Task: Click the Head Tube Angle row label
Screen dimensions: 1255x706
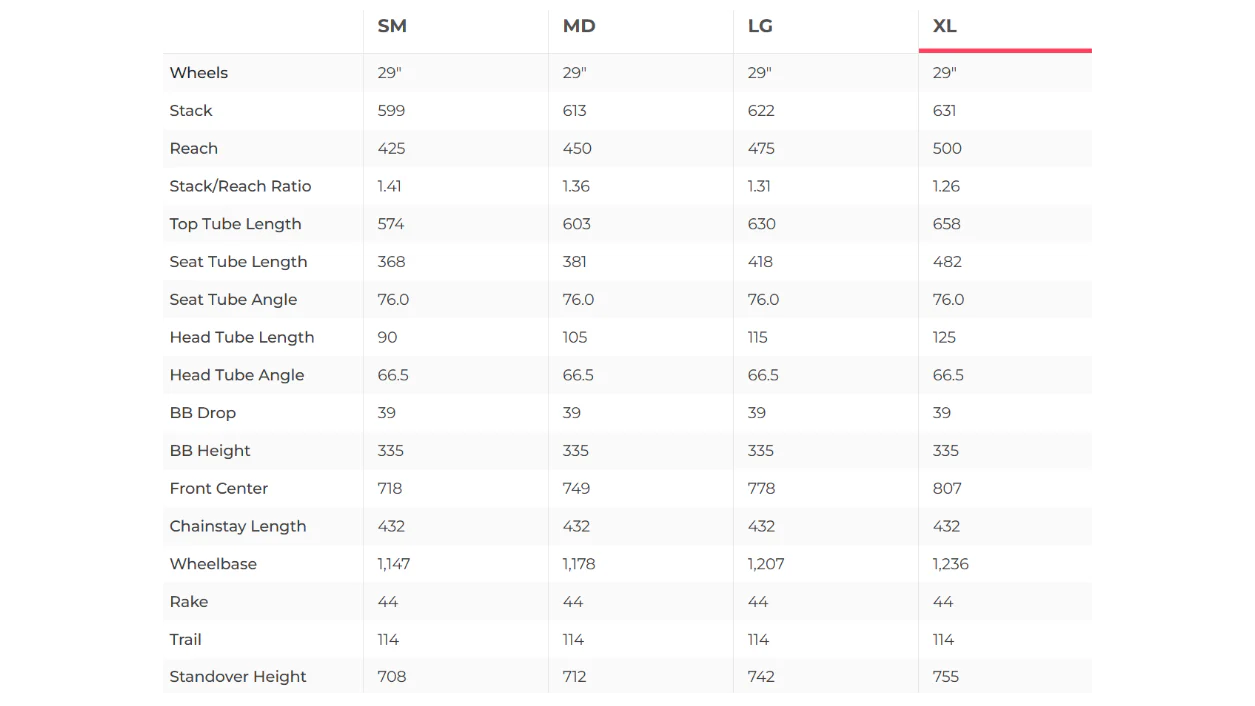Action: coord(237,375)
